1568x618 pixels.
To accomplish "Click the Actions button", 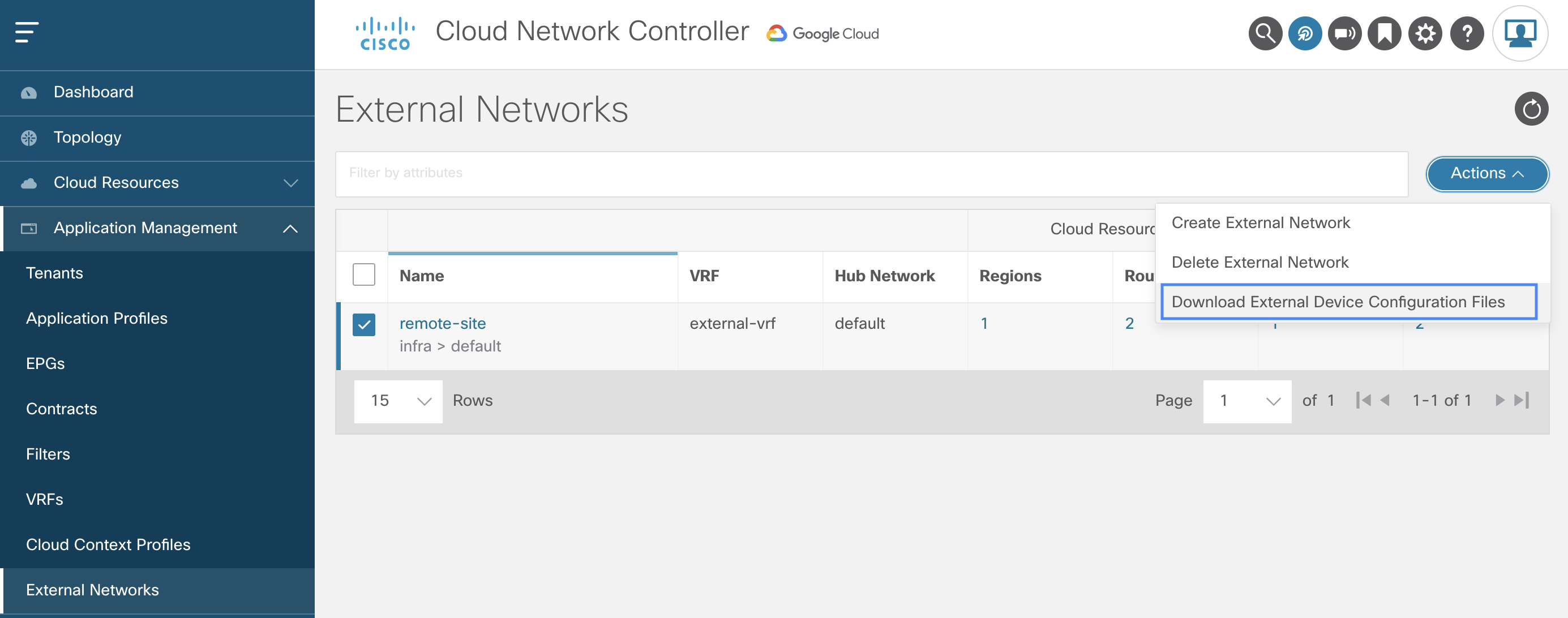I will (1486, 173).
